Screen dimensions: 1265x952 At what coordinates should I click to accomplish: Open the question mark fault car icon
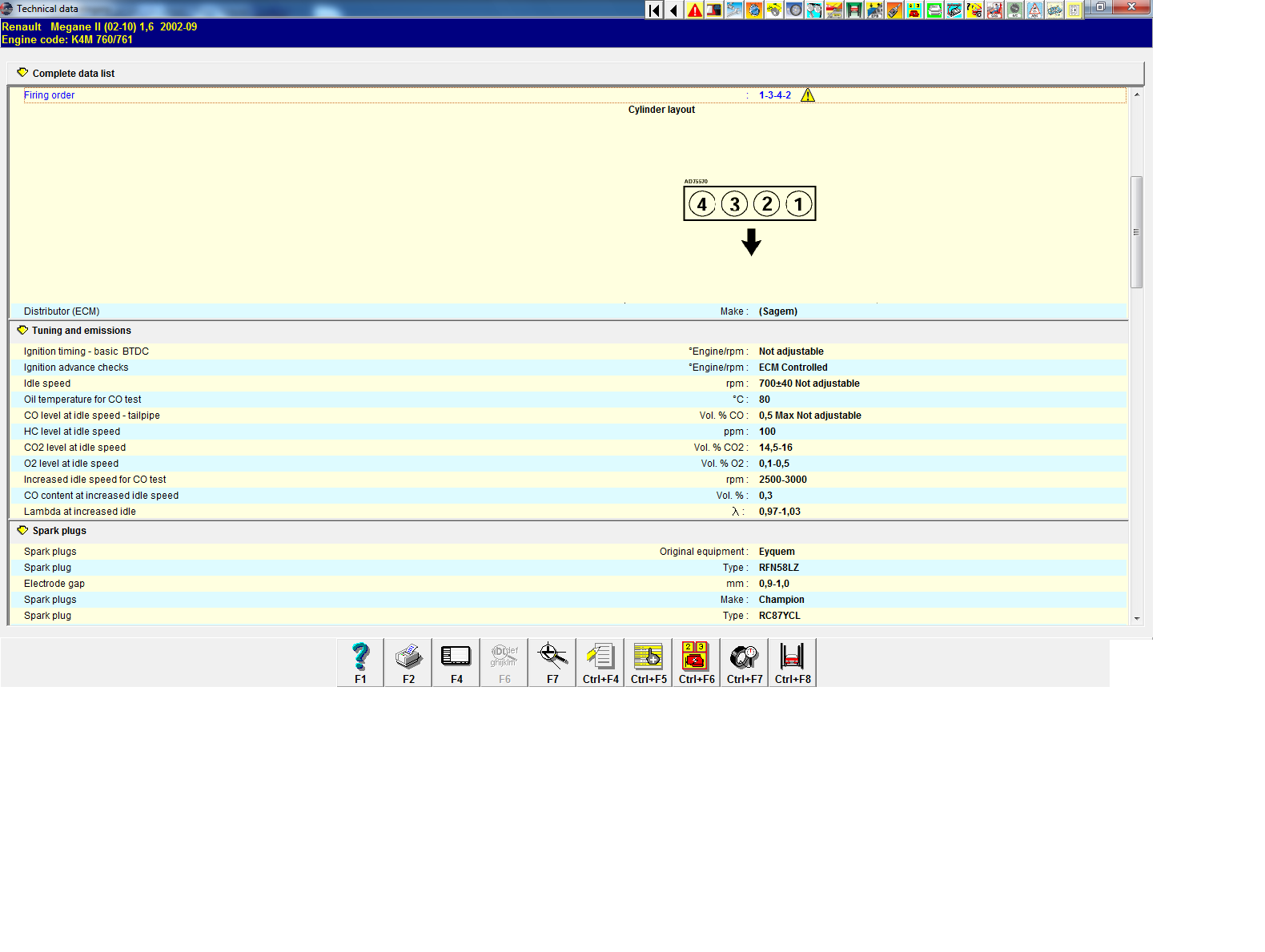974,10
